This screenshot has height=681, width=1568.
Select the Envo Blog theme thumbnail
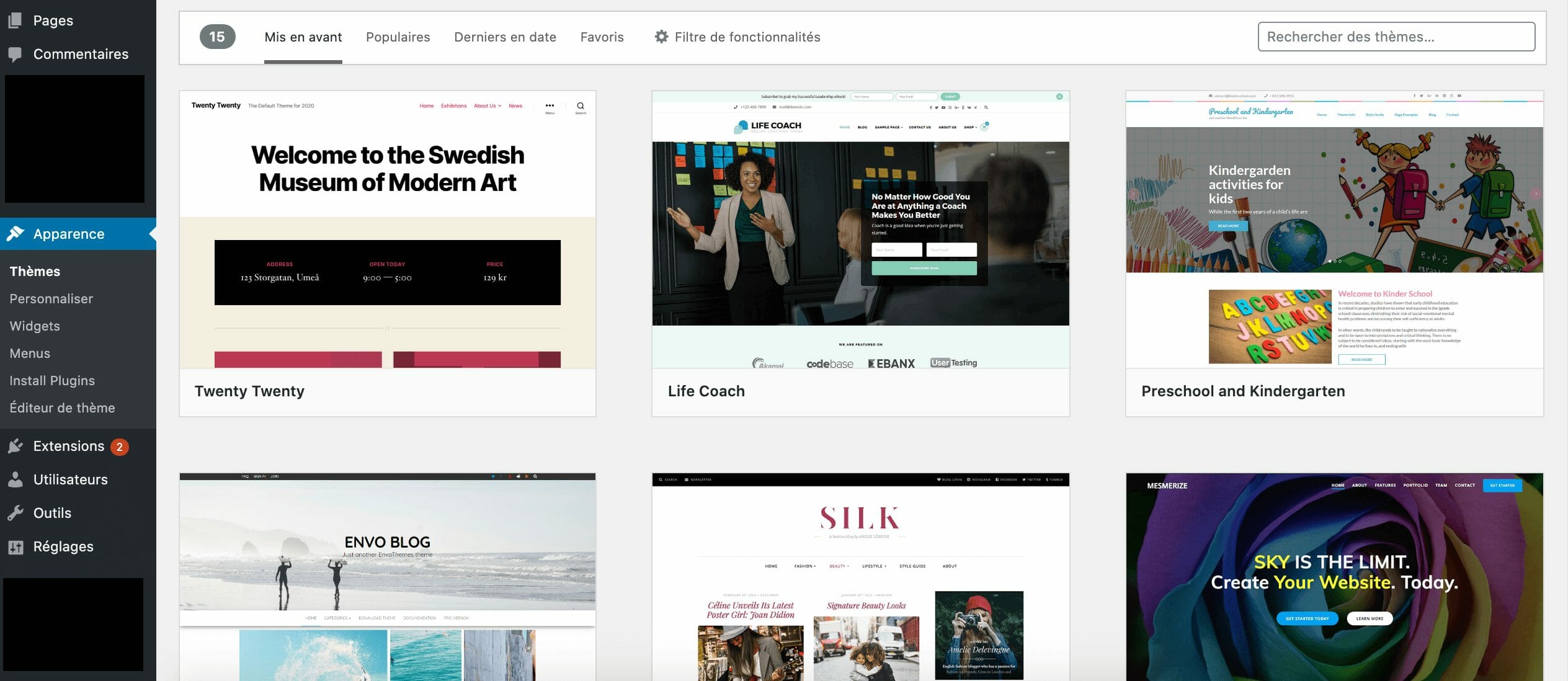tap(388, 577)
